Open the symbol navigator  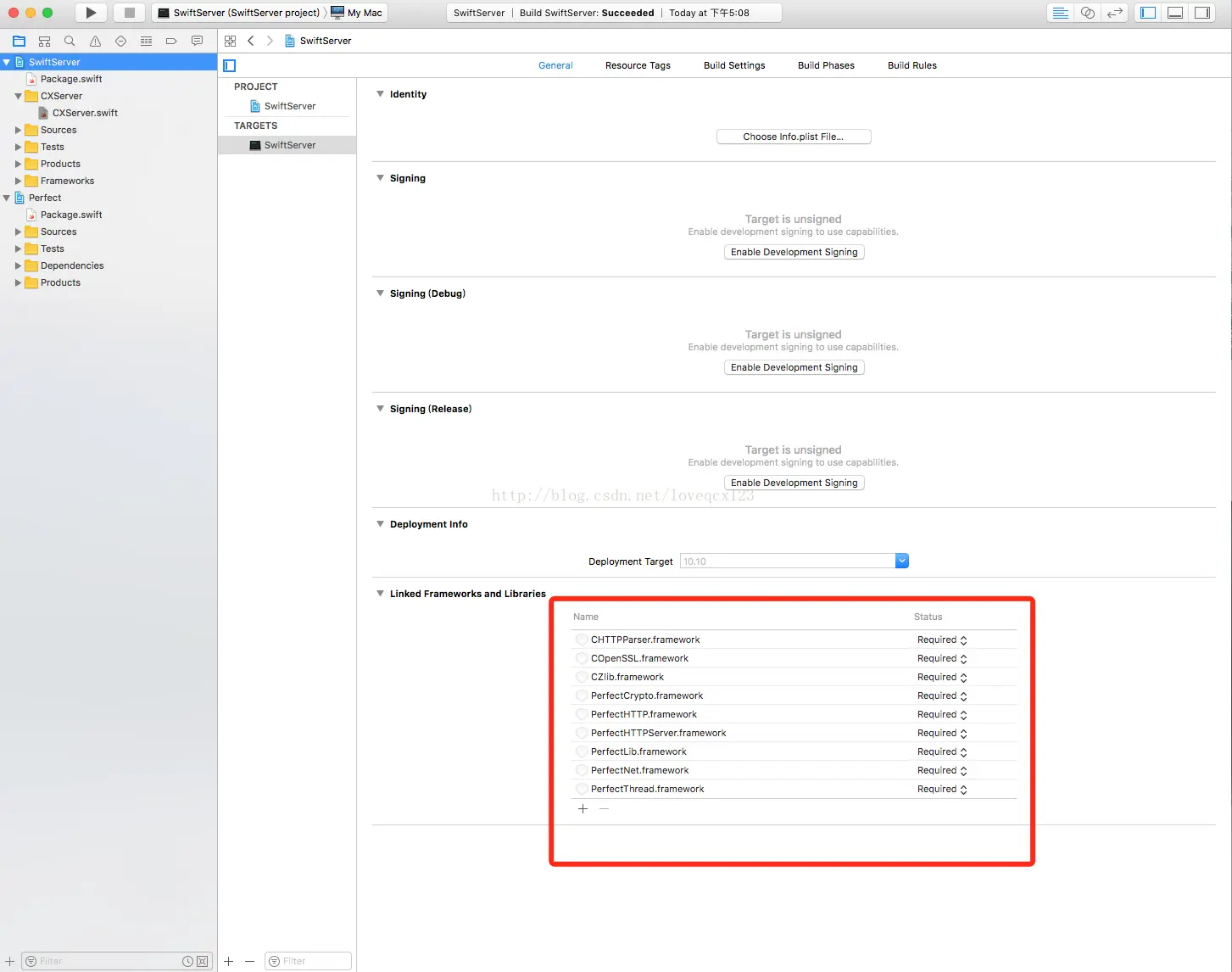[45, 41]
